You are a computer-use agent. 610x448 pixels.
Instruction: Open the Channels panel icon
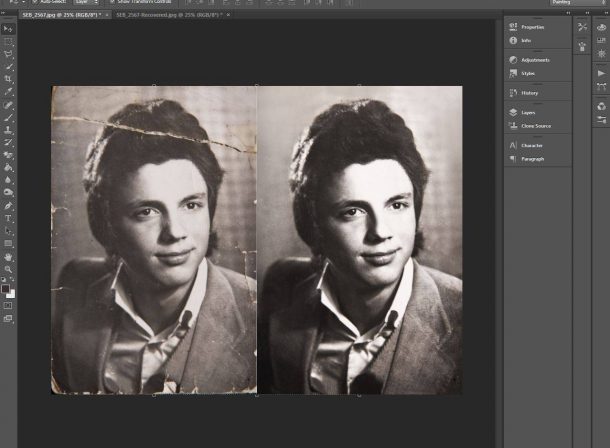coord(601,106)
